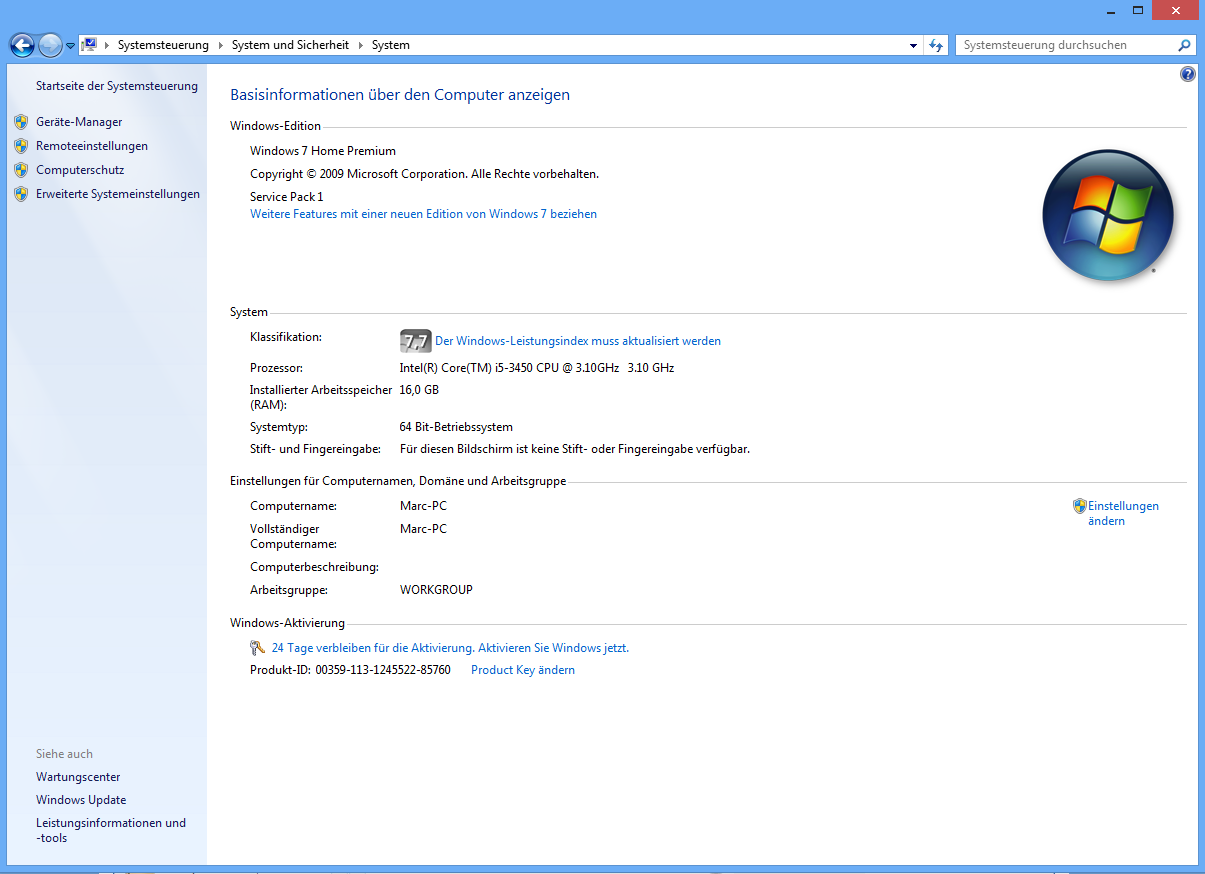Maximize the window with the maximize button
Viewport: 1205px width, 874px height.
click(1137, 9)
